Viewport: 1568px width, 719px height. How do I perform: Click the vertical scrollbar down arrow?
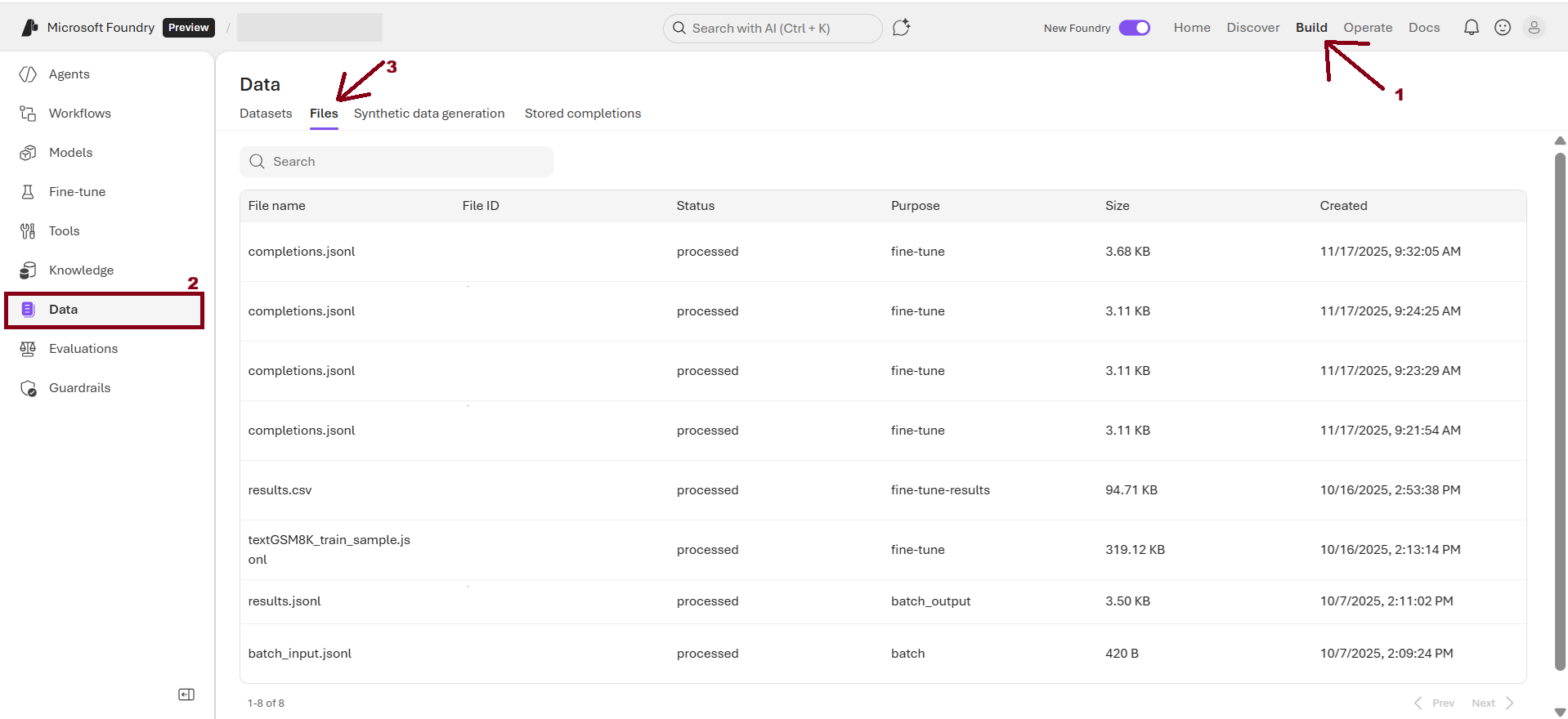(x=1560, y=712)
